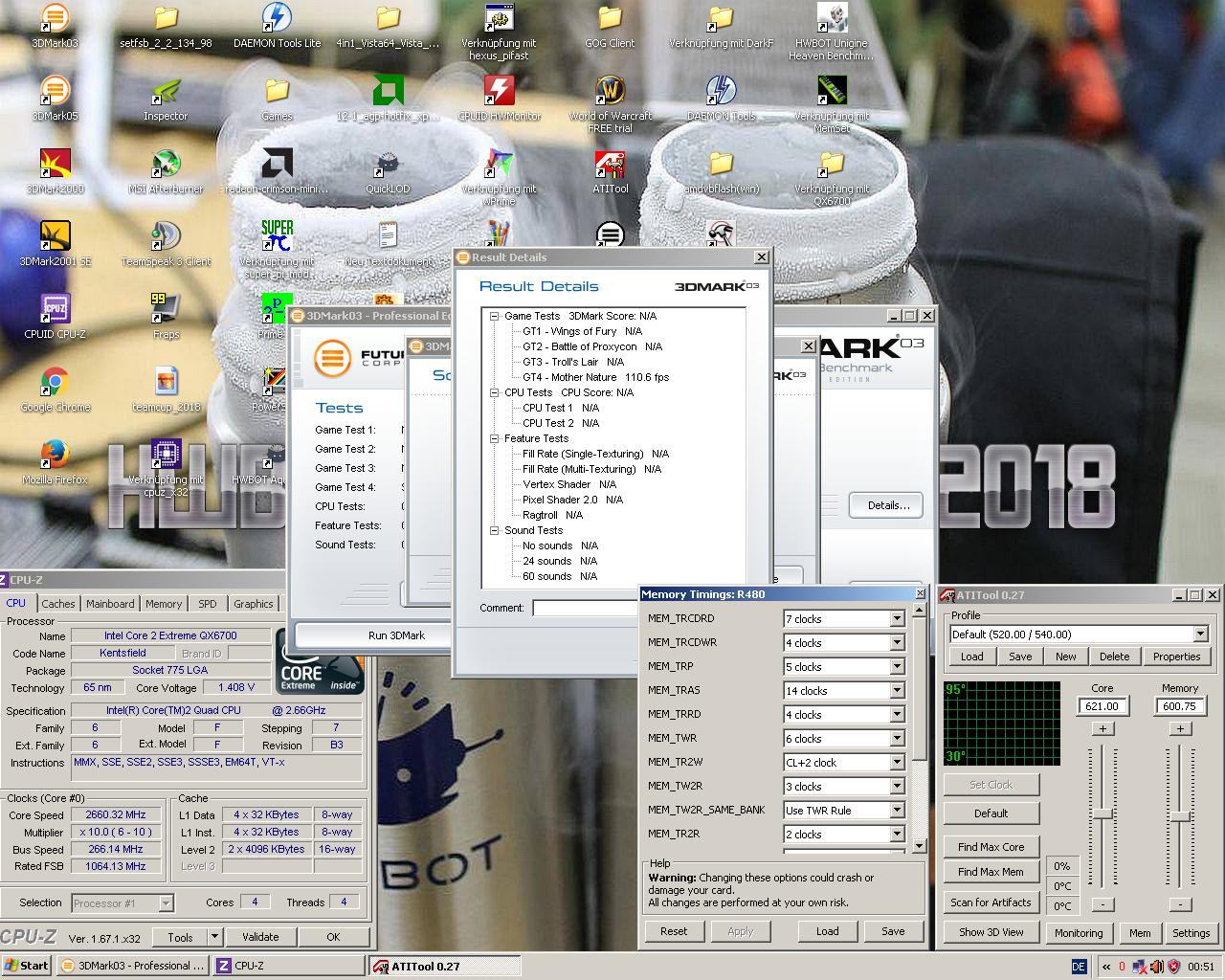Adjust the ATITool Core clock slider
Screen dimensions: 1225x980
pyautogui.click(x=1102, y=813)
